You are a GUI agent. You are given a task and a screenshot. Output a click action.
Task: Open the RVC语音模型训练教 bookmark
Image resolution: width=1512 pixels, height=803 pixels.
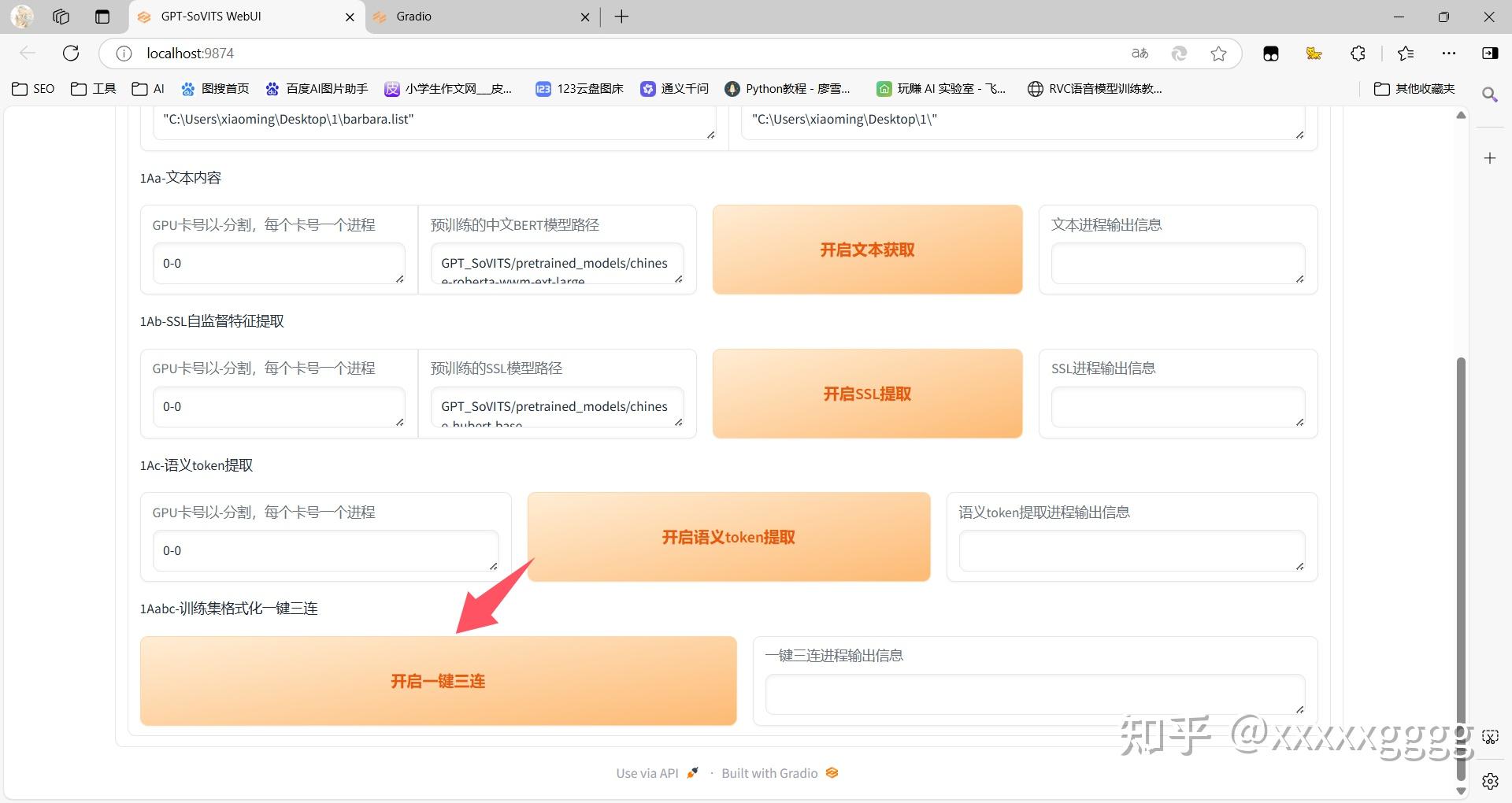point(1095,88)
